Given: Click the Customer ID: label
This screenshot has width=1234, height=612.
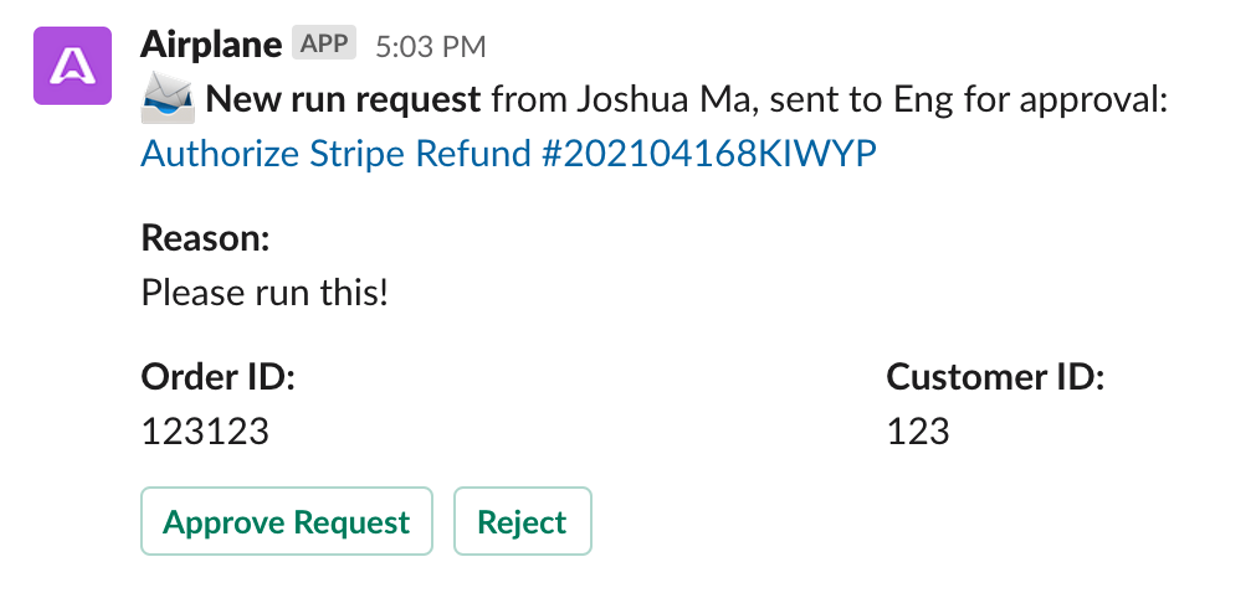Looking at the screenshot, I should (995, 377).
